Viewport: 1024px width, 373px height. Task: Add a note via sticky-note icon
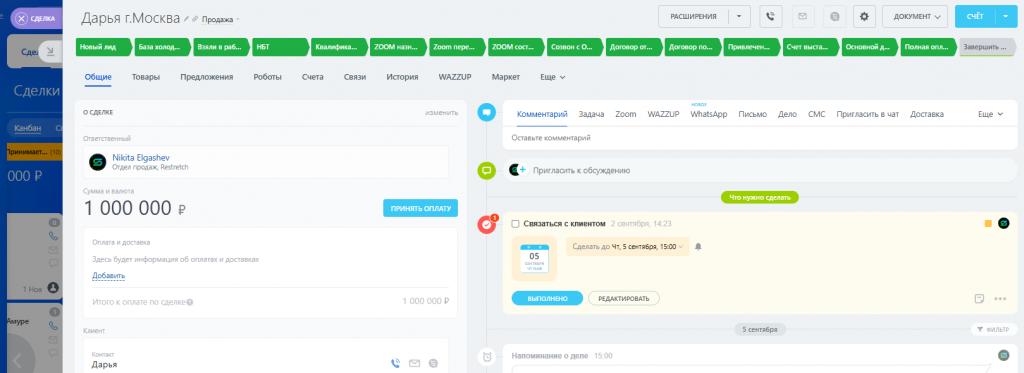(x=979, y=299)
